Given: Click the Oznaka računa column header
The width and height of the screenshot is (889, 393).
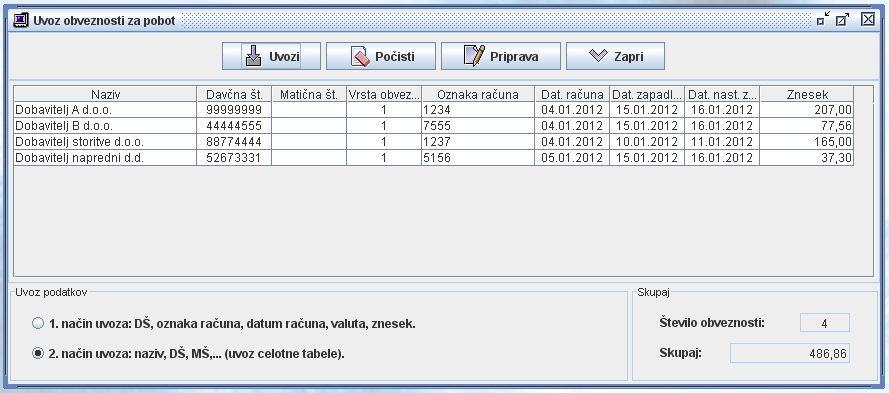Looking at the screenshot, I should (478, 95).
